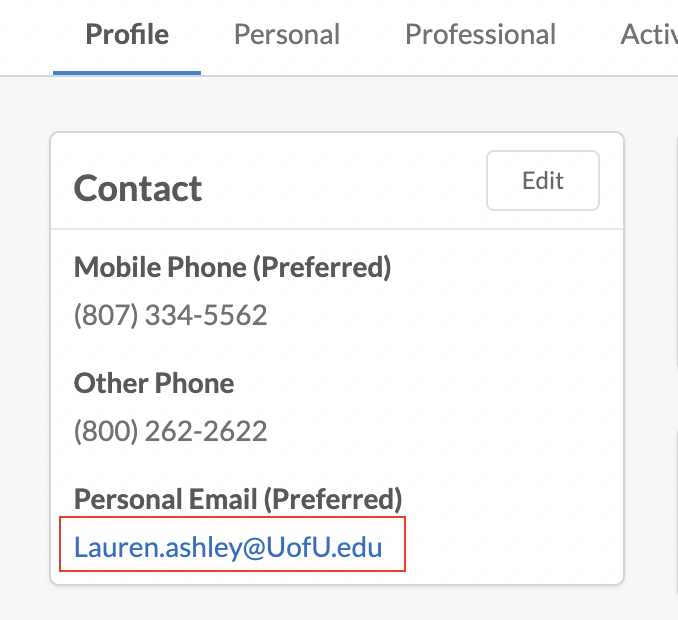This screenshot has width=678, height=620.
Task: Click the other phone number (800) 262-2622
Action: point(171,431)
